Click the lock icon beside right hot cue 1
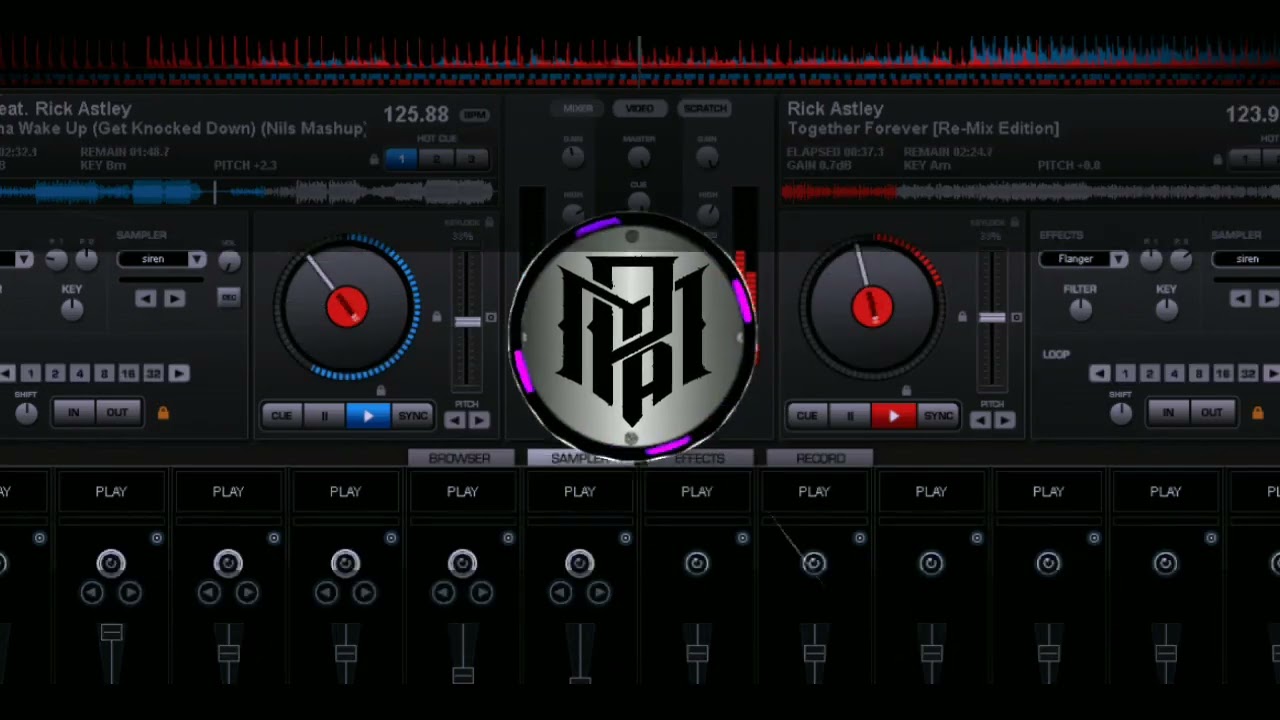Screen dimensions: 1280x720 click(x=1217, y=159)
